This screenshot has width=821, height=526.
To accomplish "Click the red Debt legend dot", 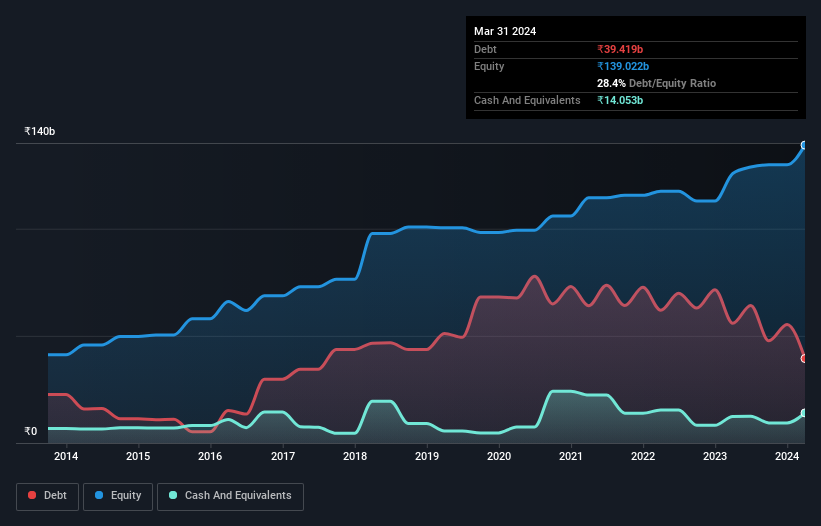I will 32,495.
